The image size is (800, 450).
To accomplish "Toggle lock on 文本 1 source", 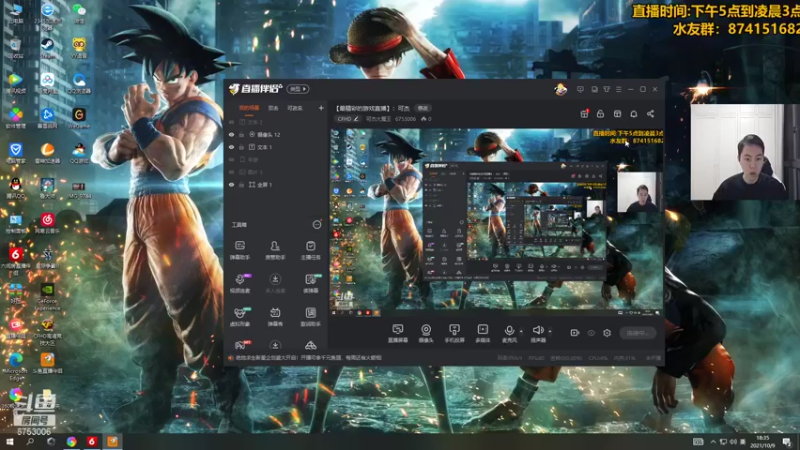I will [241, 147].
